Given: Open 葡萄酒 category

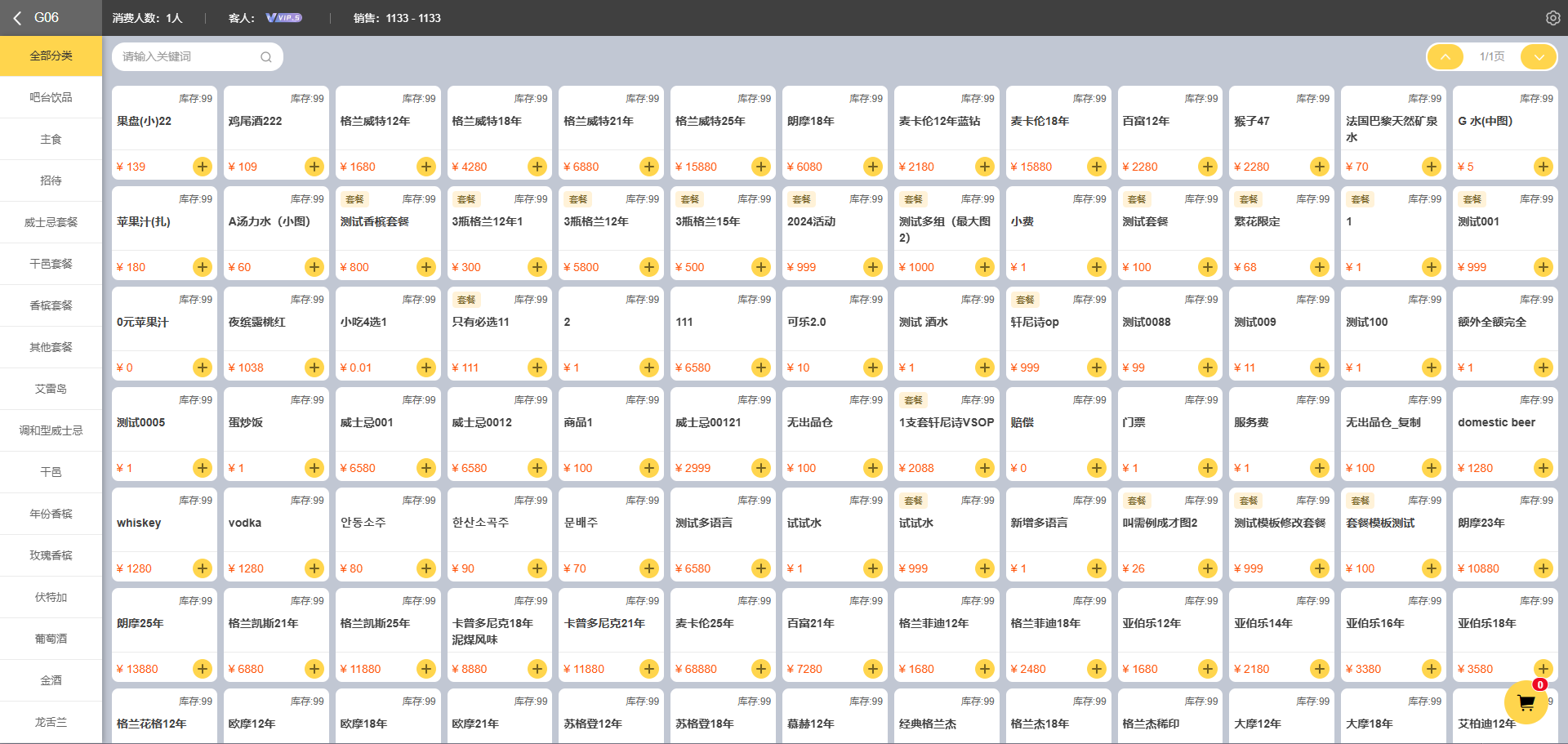Looking at the screenshot, I should pos(51,639).
